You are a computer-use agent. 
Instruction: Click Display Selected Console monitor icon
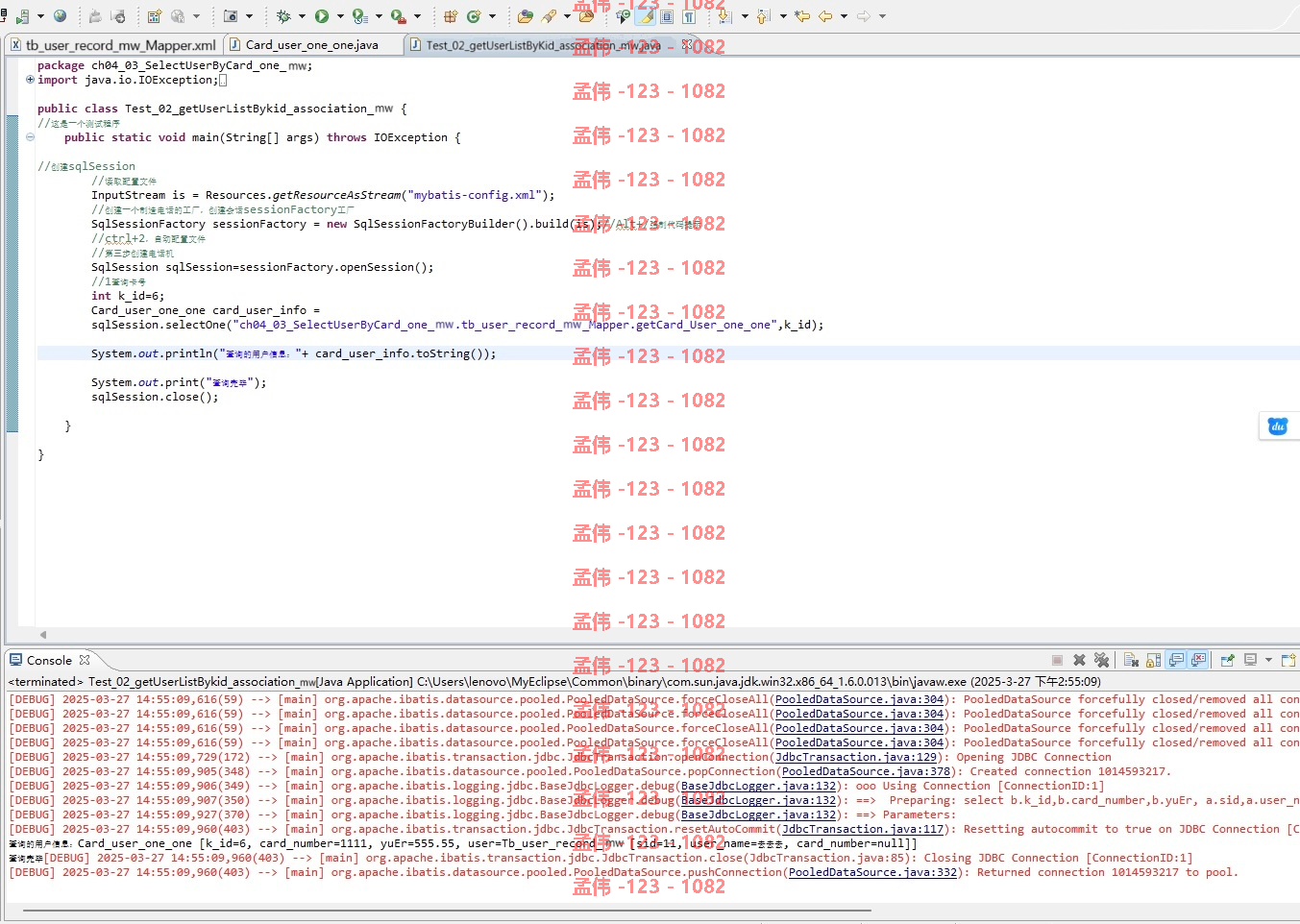pyautogui.click(x=1250, y=660)
